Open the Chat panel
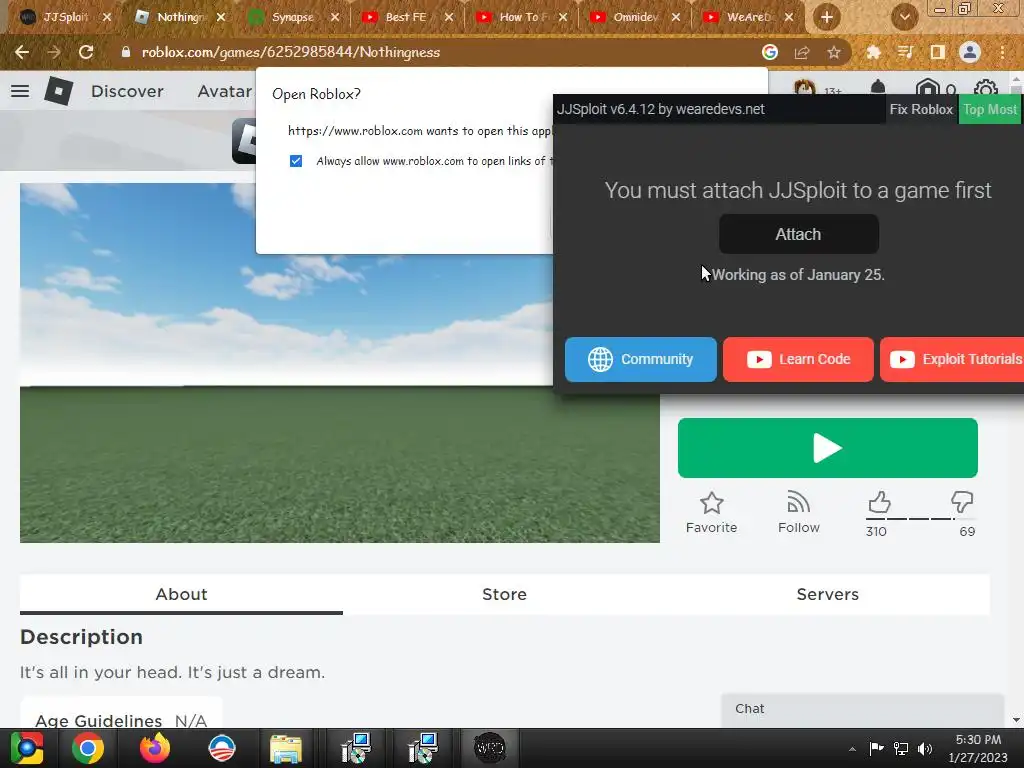1024x768 pixels. (862, 709)
